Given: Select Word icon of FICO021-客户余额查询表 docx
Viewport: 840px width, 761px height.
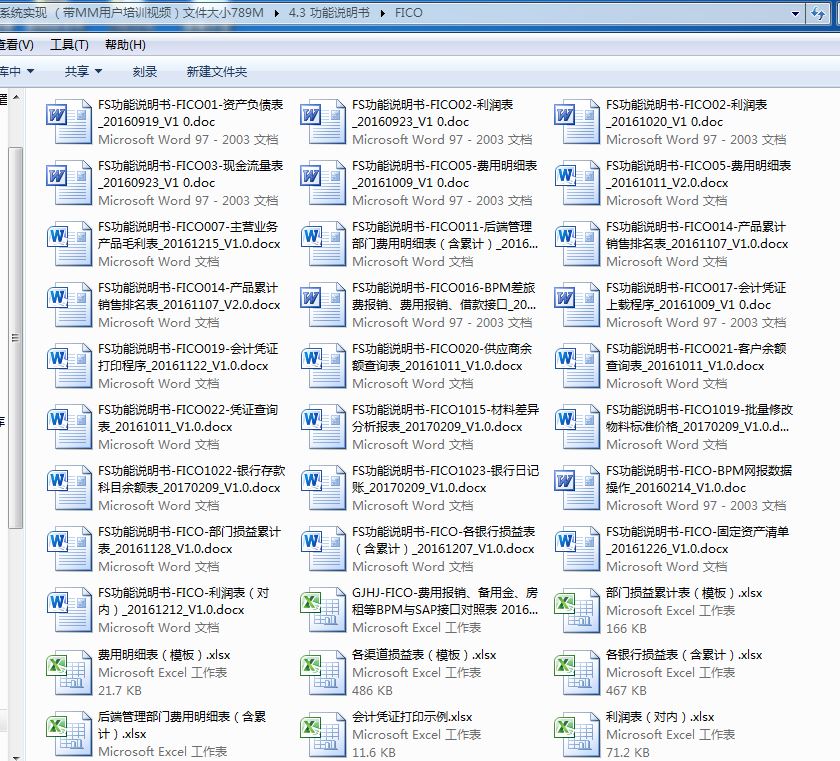Looking at the screenshot, I should pos(576,366).
